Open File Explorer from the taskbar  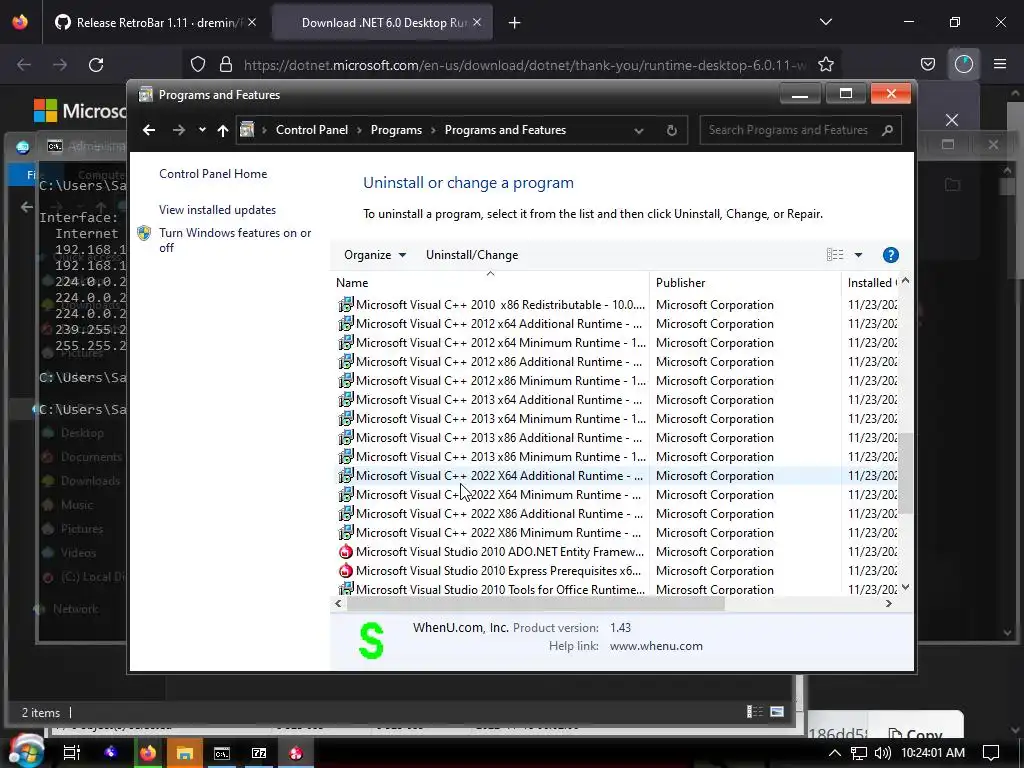pyautogui.click(x=185, y=753)
